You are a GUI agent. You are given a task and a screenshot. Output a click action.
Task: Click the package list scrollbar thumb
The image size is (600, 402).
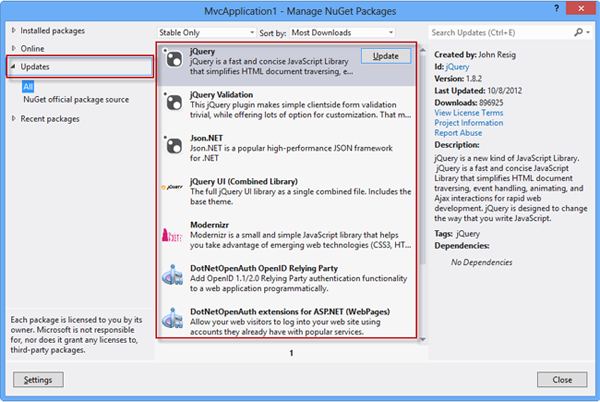(422, 160)
